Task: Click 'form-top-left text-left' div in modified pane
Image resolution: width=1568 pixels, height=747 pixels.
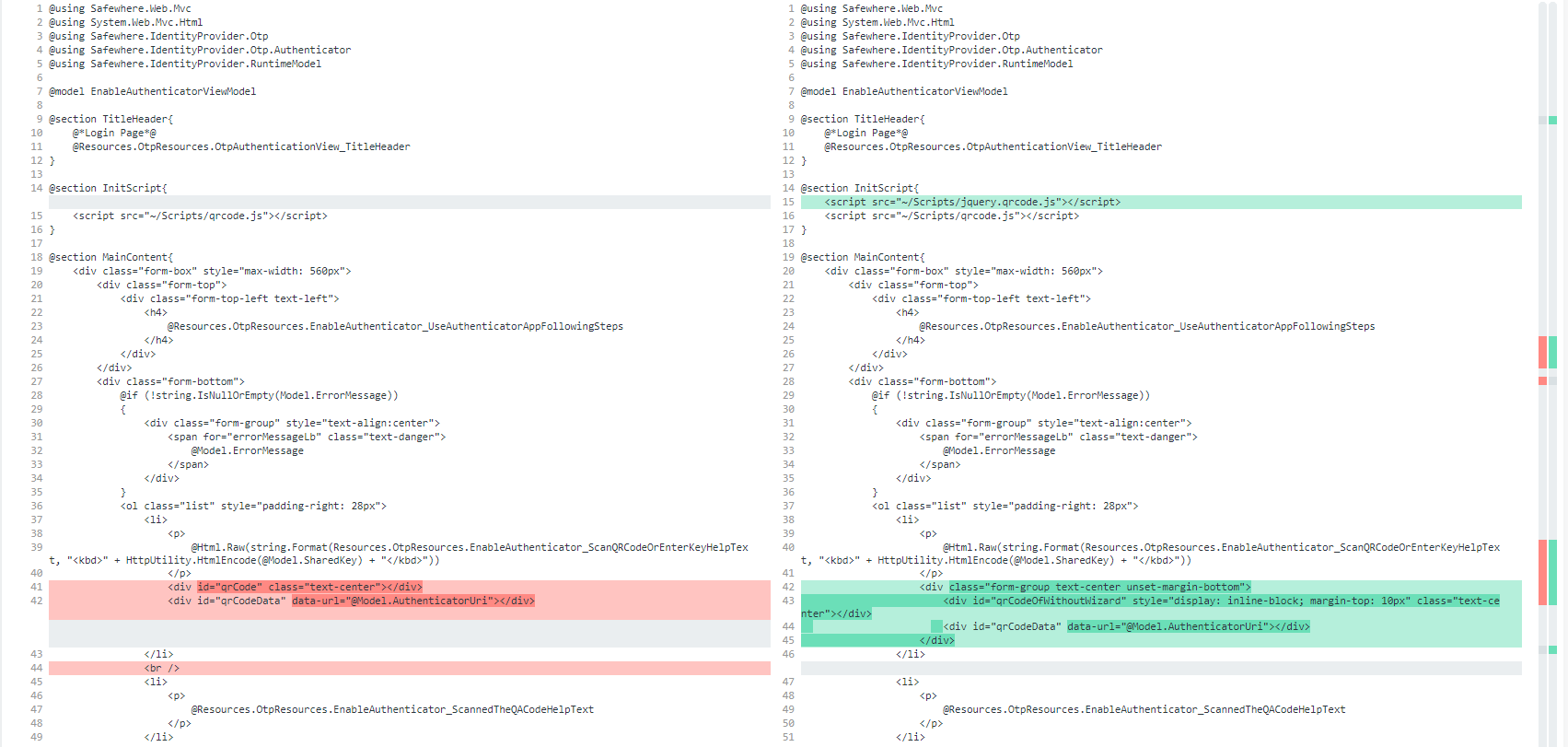Action: tap(981, 298)
